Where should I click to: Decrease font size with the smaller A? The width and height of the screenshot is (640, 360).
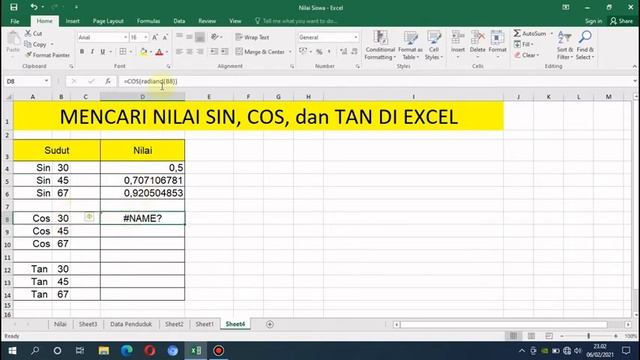click(x=165, y=37)
